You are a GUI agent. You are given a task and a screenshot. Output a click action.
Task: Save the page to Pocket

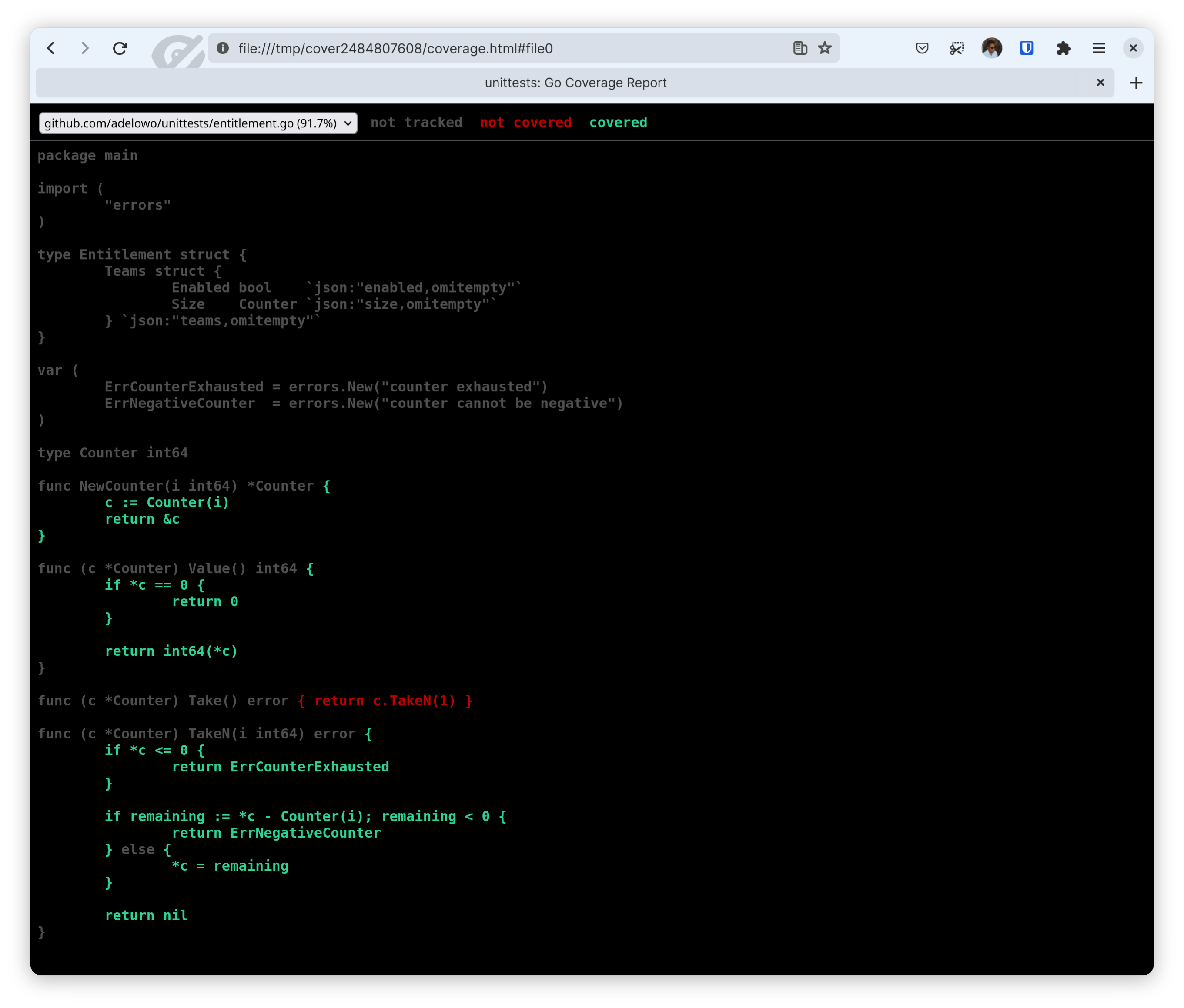point(922,48)
